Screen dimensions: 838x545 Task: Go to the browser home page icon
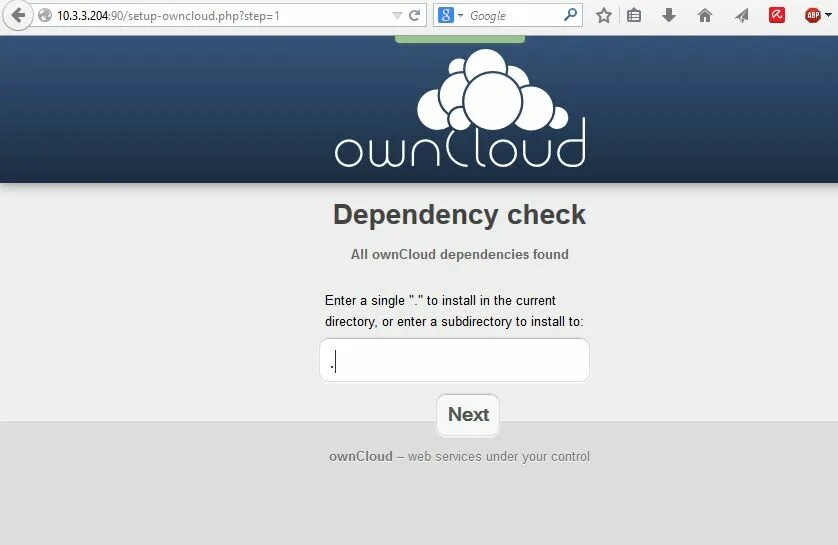[x=705, y=15]
